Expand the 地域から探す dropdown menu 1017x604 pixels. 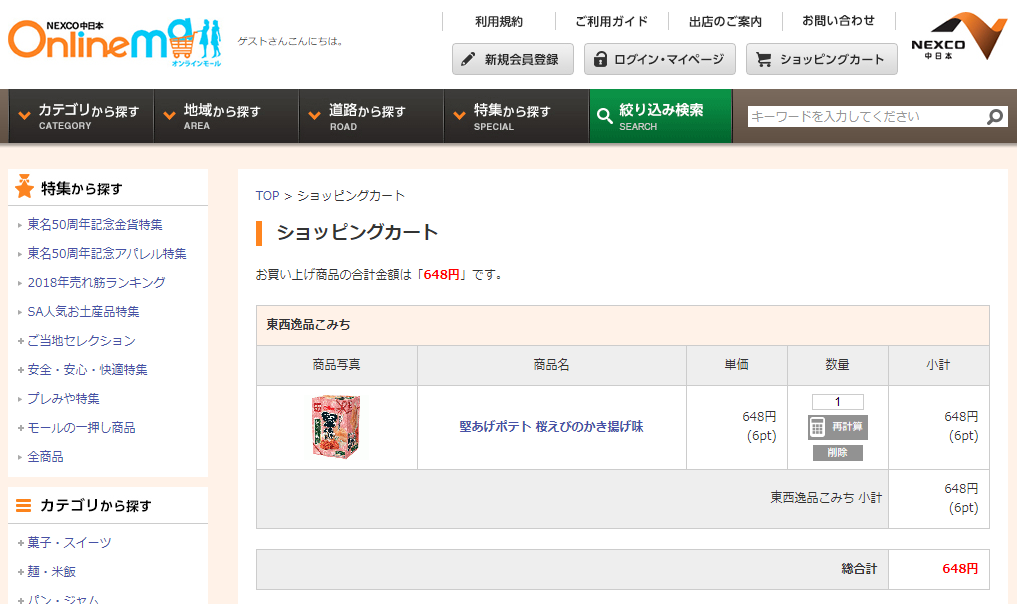click(x=226, y=116)
